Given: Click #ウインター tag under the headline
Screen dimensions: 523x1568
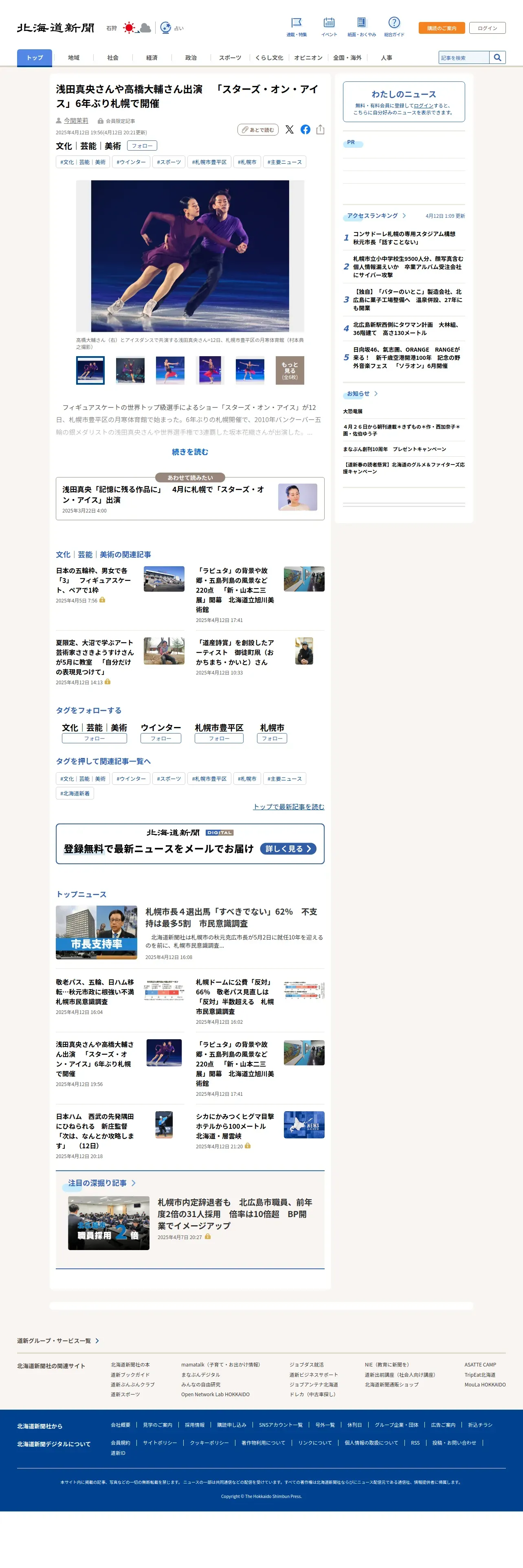Looking at the screenshot, I should (x=131, y=162).
